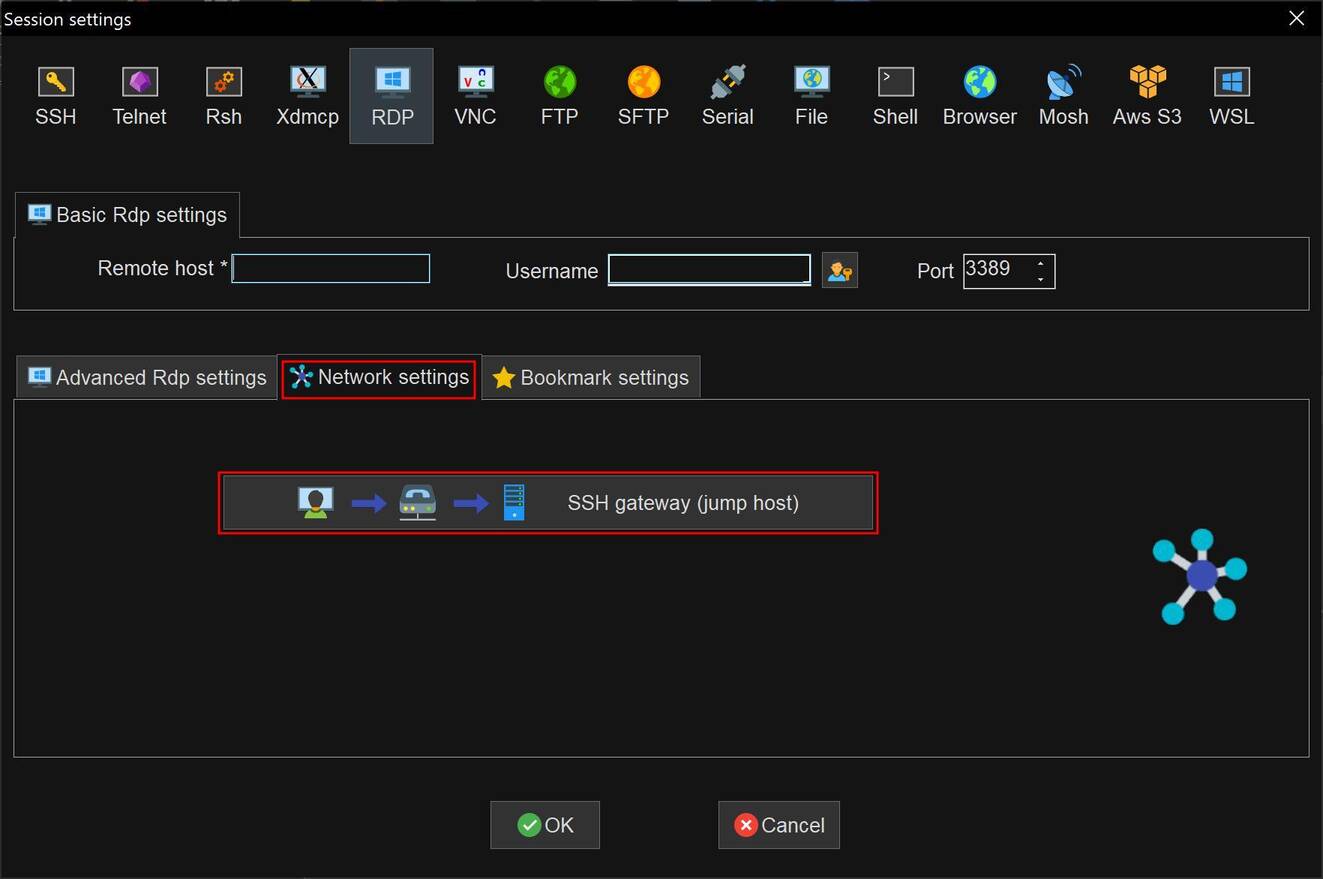Screen dimensions: 1323x879
Task: Select the Aws S3 session icon
Action: 1147,97
